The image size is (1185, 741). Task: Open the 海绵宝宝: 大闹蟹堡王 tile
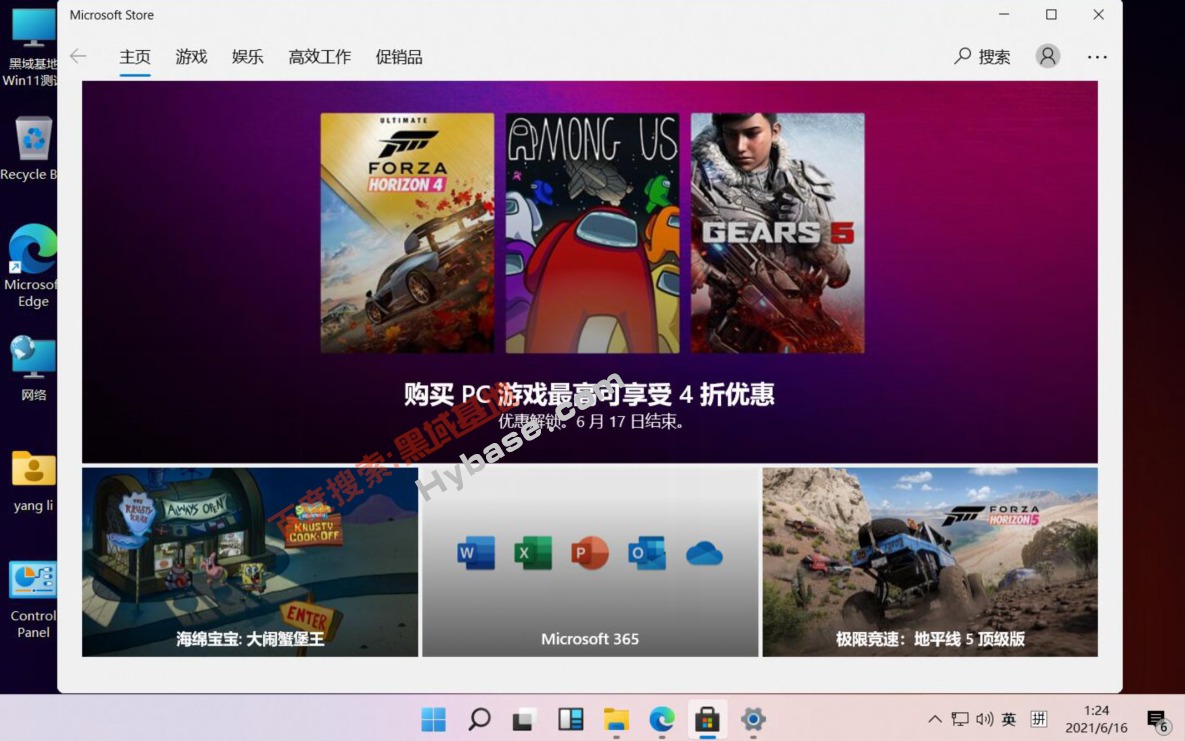(x=250, y=562)
